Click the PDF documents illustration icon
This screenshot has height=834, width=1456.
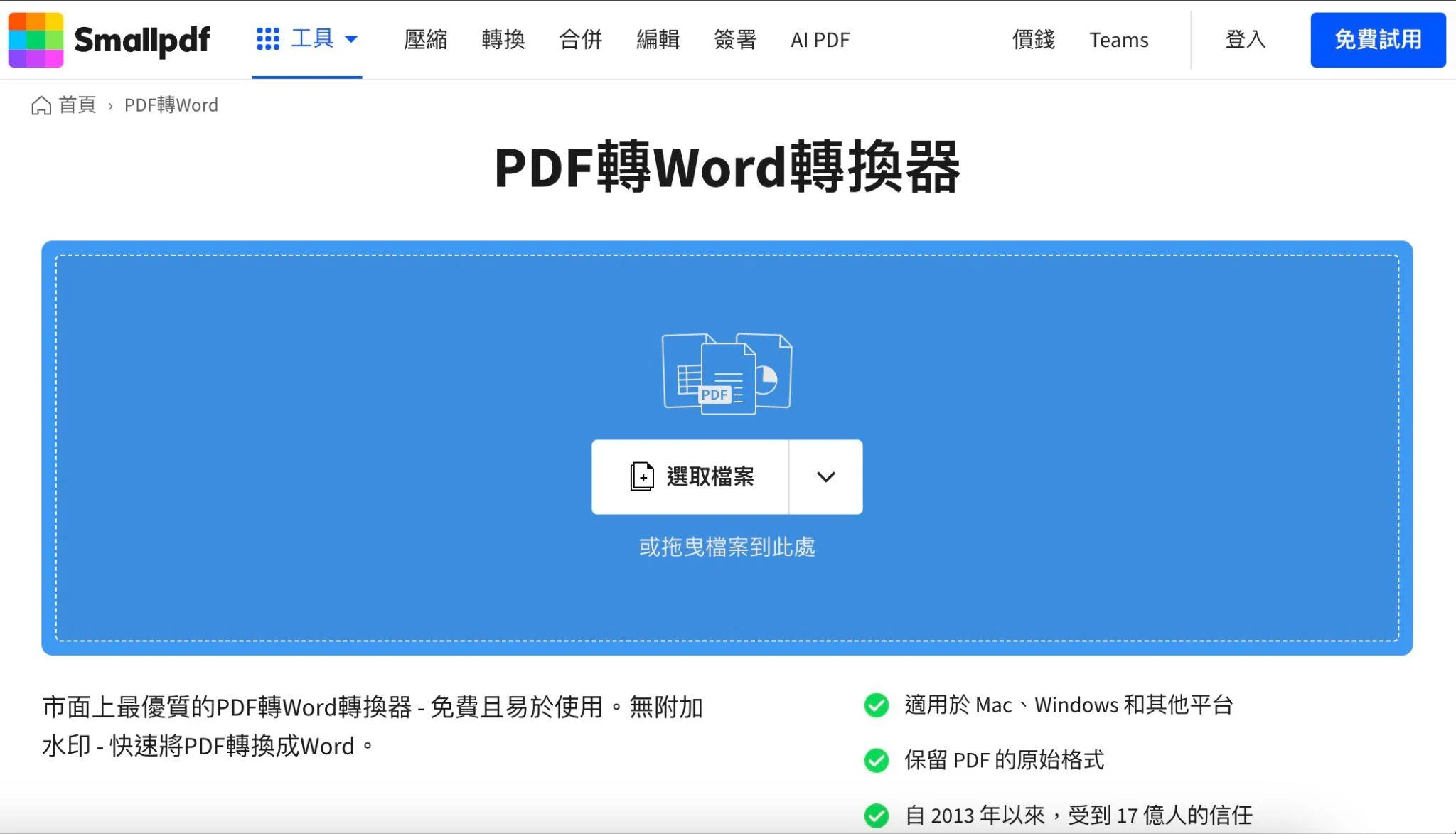pyautogui.click(x=727, y=373)
